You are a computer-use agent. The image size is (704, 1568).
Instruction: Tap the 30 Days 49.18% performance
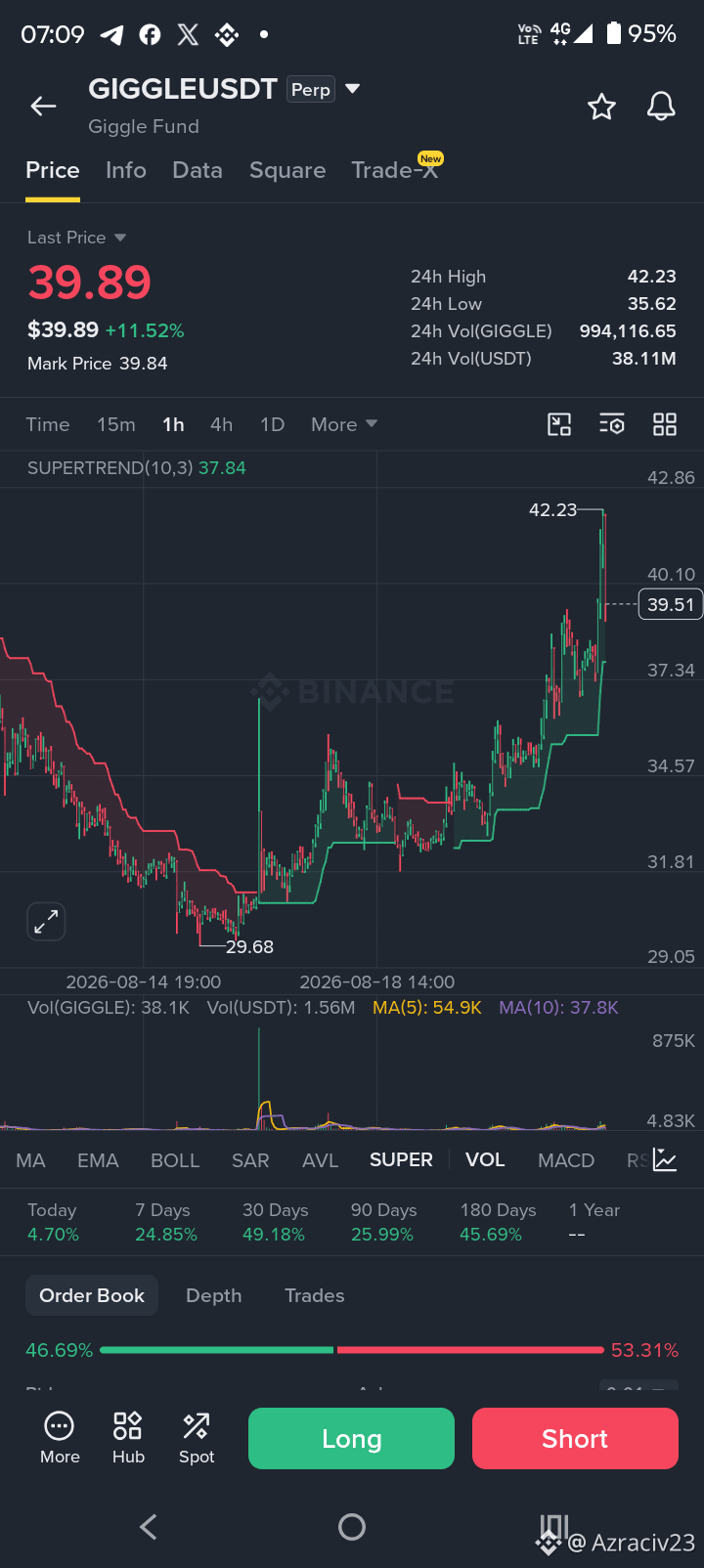(276, 1222)
